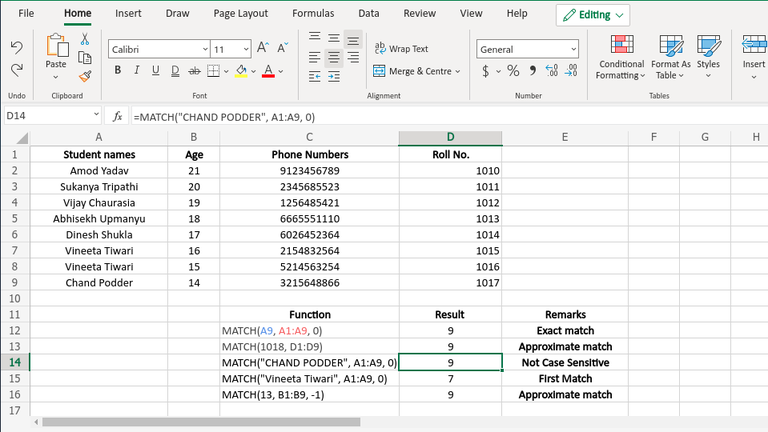Click the Editing mode button
This screenshot has width=768, height=432.
(594, 15)
